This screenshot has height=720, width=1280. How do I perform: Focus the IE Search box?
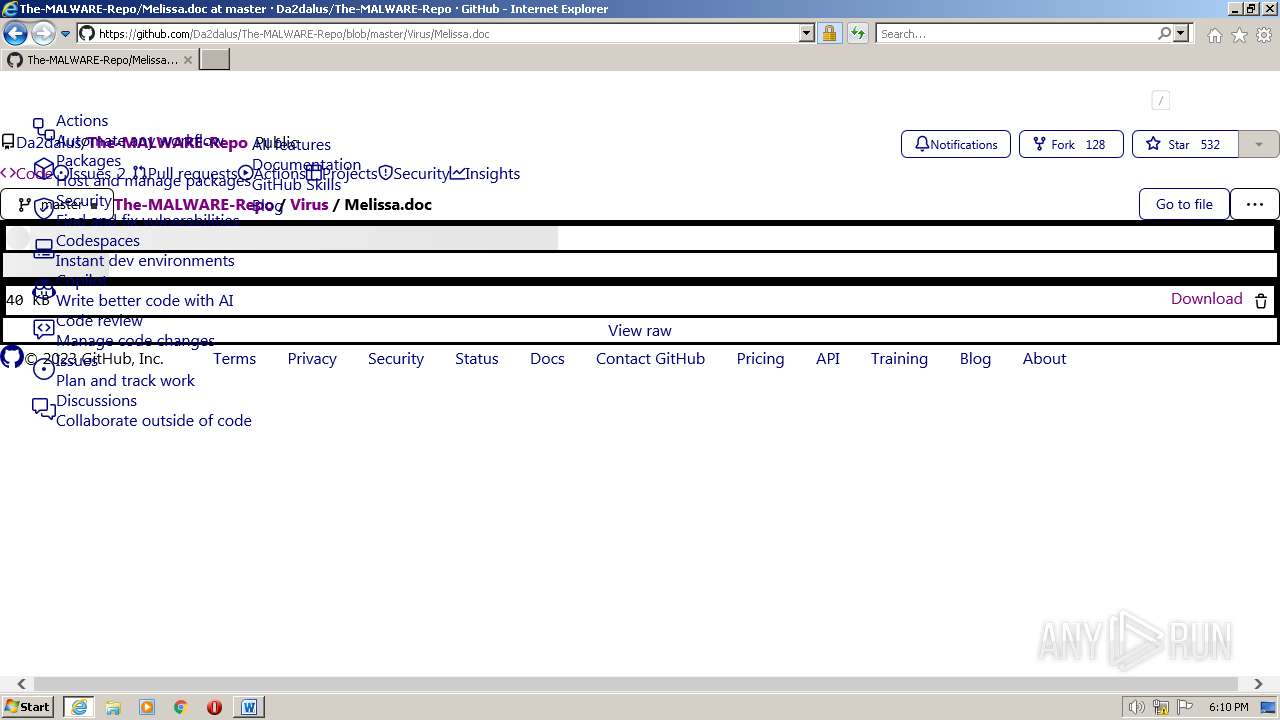1015,34
